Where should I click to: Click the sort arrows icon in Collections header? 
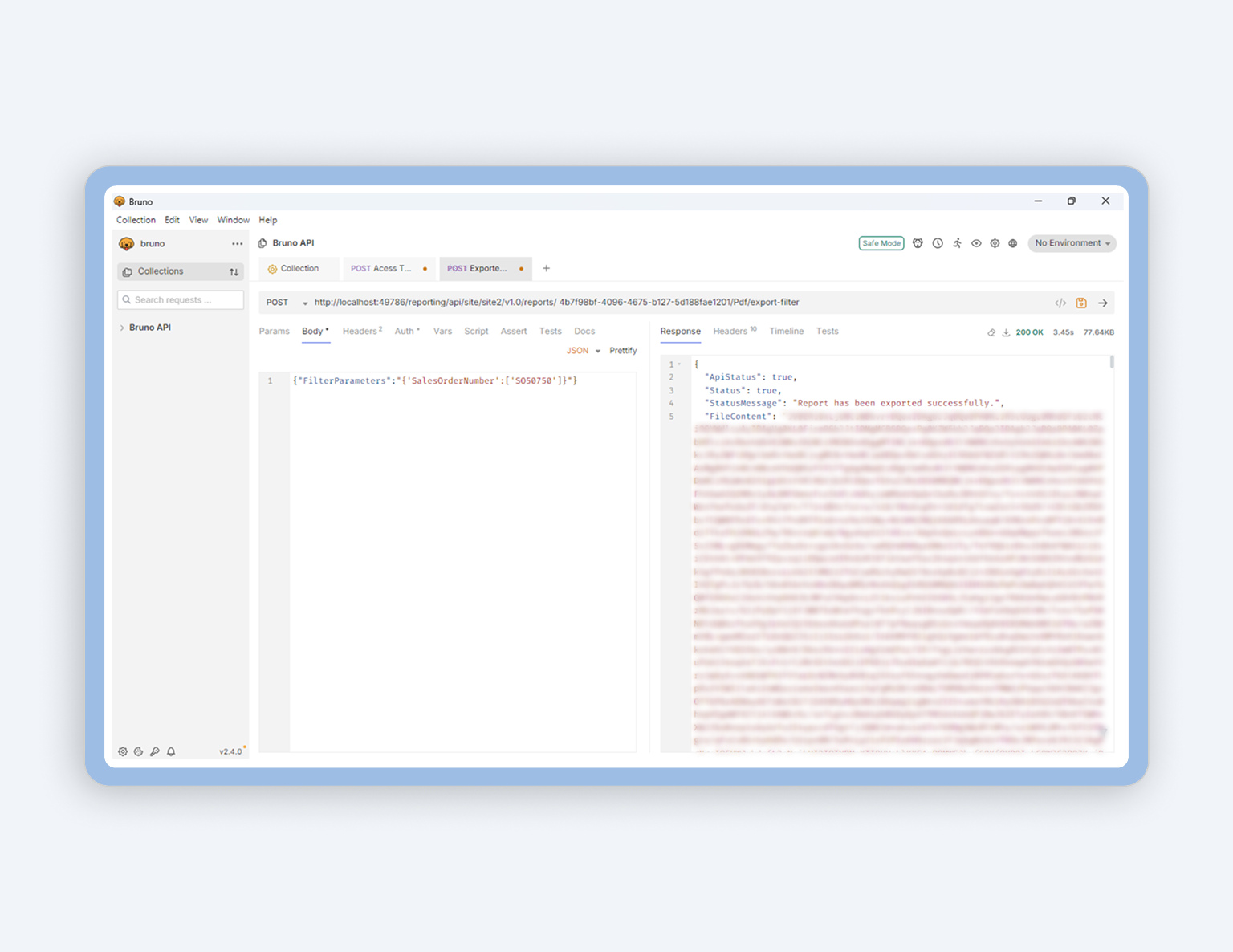click(234, 272)
